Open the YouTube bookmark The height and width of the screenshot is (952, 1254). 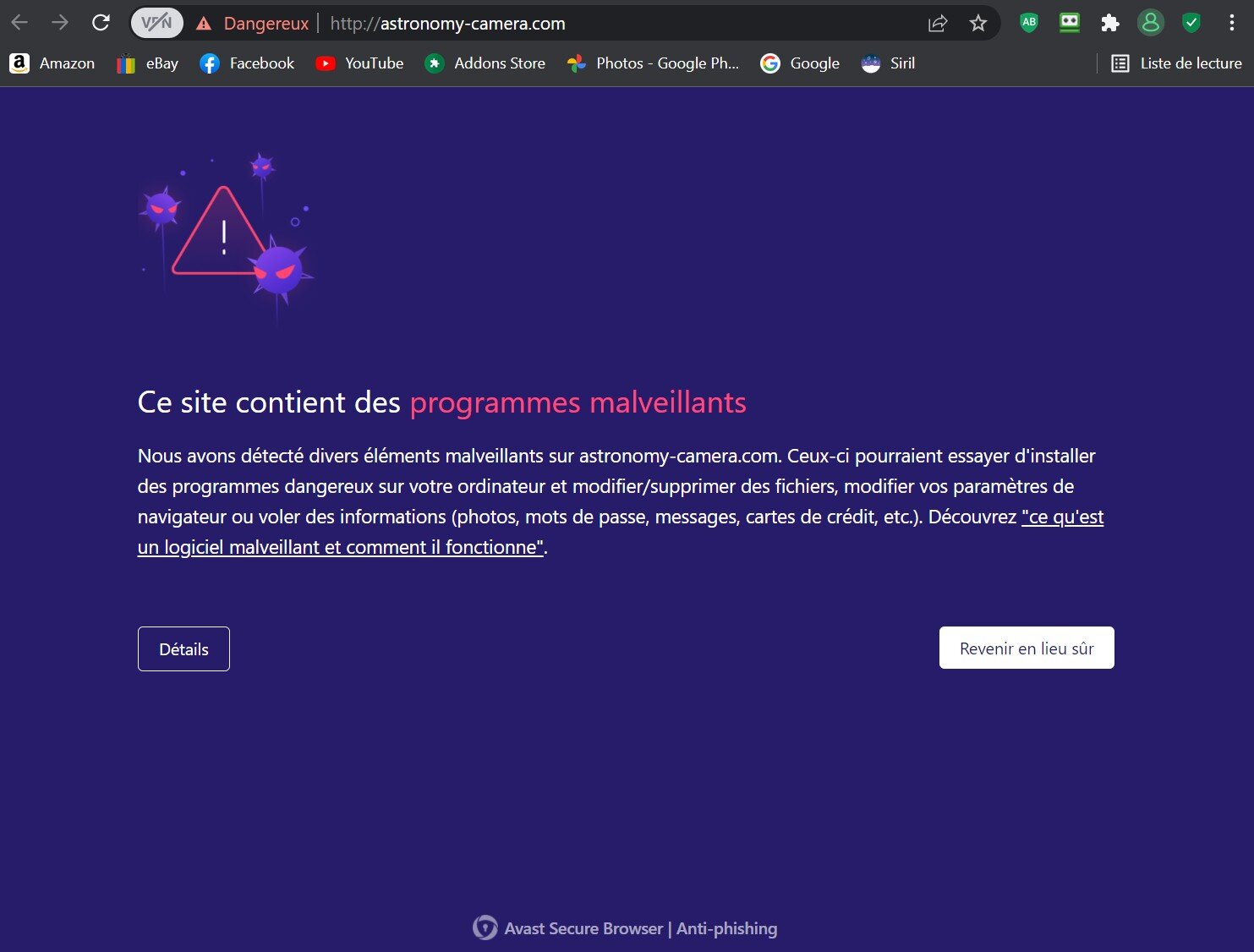click(359, 63)
